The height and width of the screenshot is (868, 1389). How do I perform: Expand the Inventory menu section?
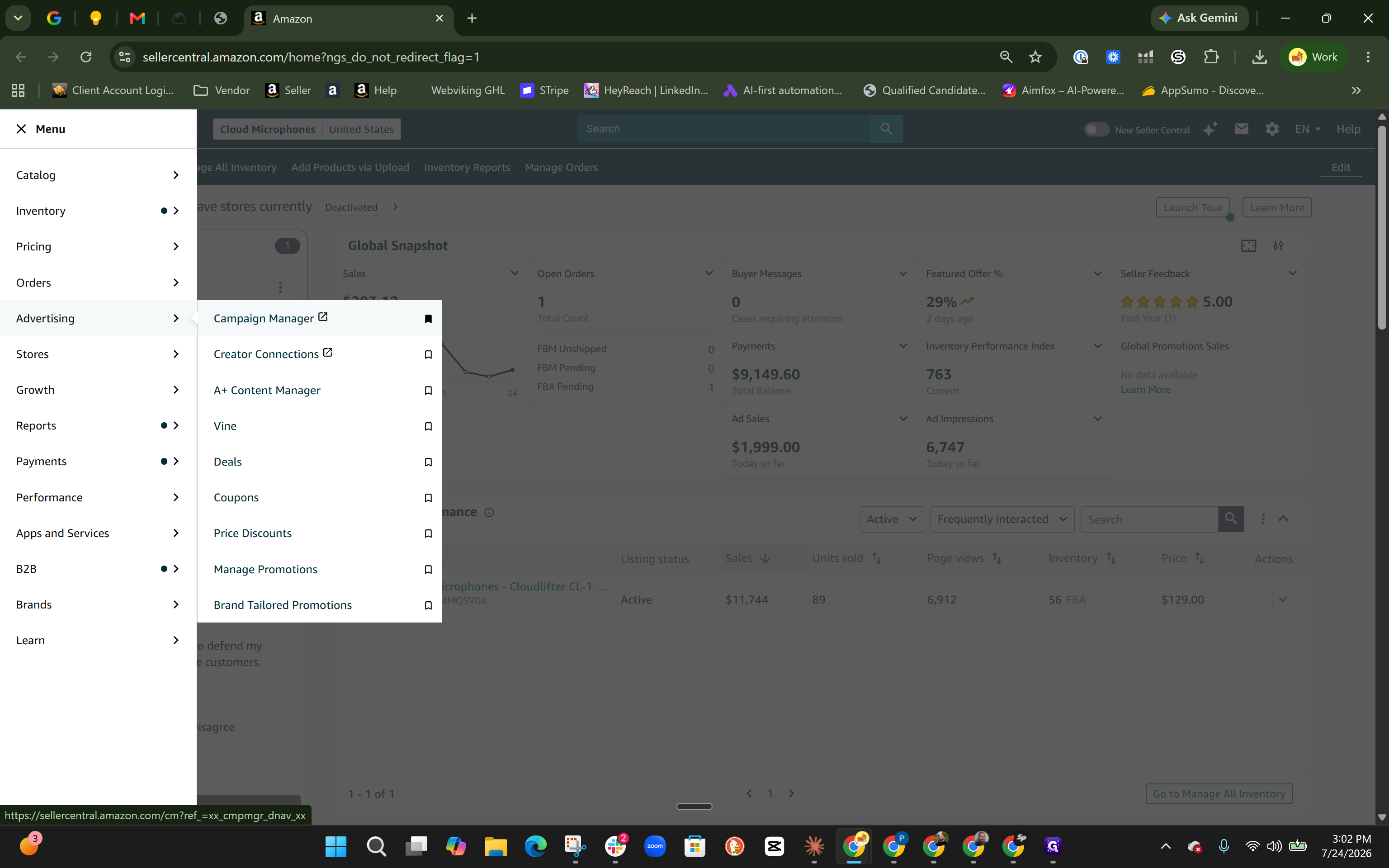[98, 211]
